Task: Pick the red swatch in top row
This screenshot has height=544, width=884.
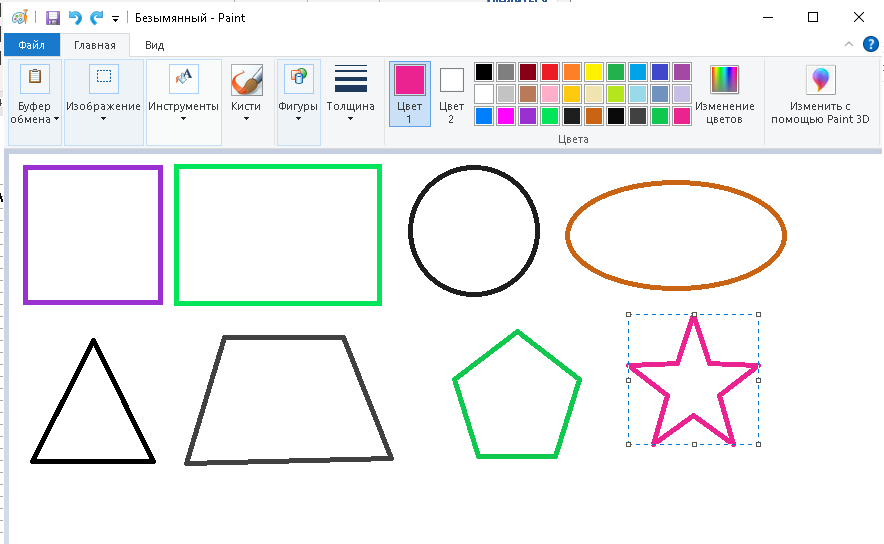Action: pyautogui.click(x=550, y=72)
